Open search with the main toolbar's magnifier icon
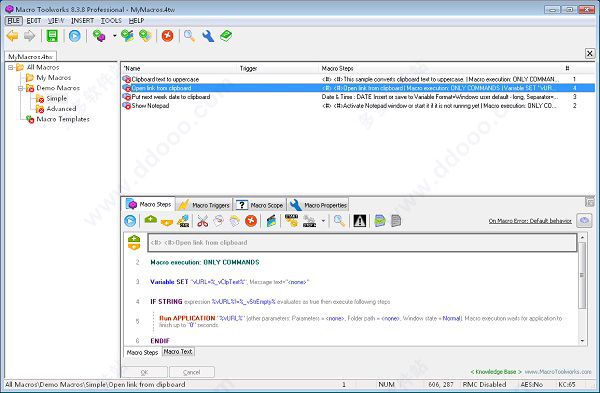Viewport: 600px width, 393px height. click(x=189, y=36)
